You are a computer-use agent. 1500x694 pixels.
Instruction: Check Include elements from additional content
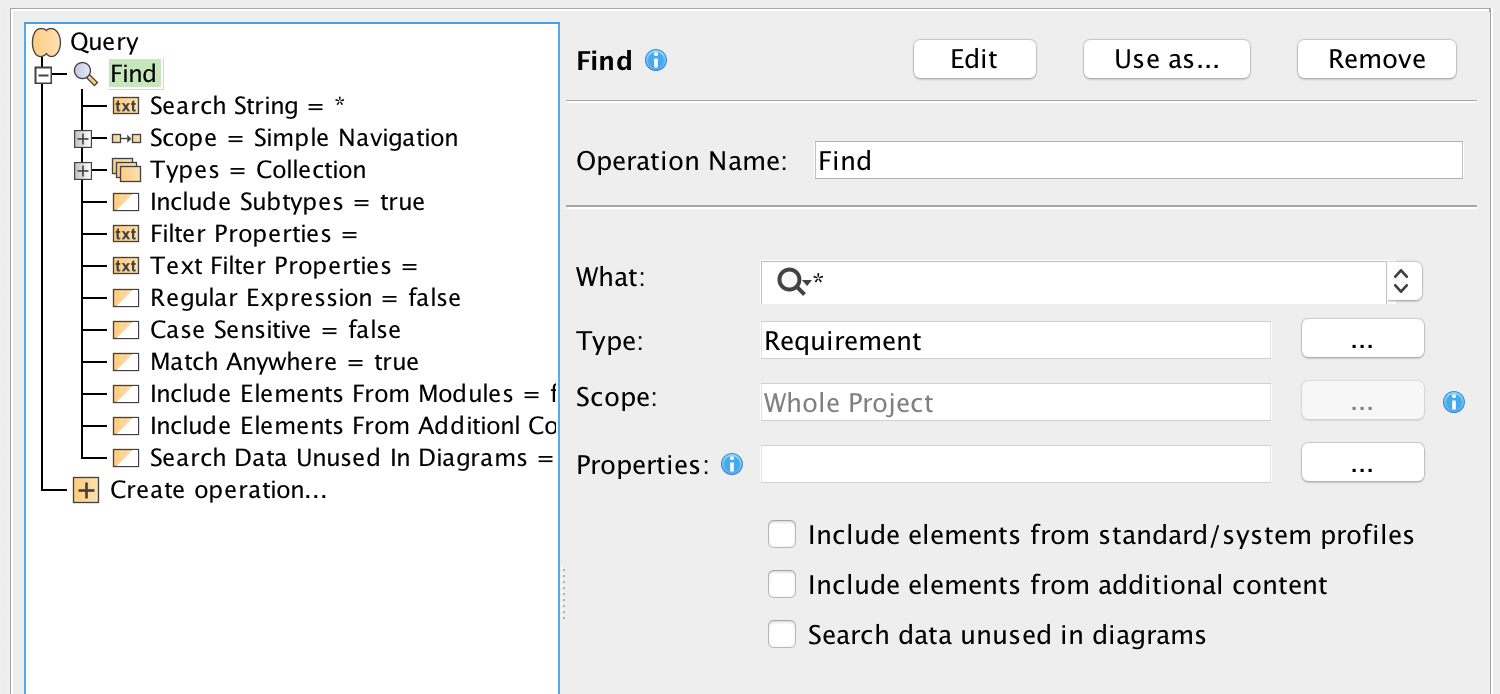(782, 585)
